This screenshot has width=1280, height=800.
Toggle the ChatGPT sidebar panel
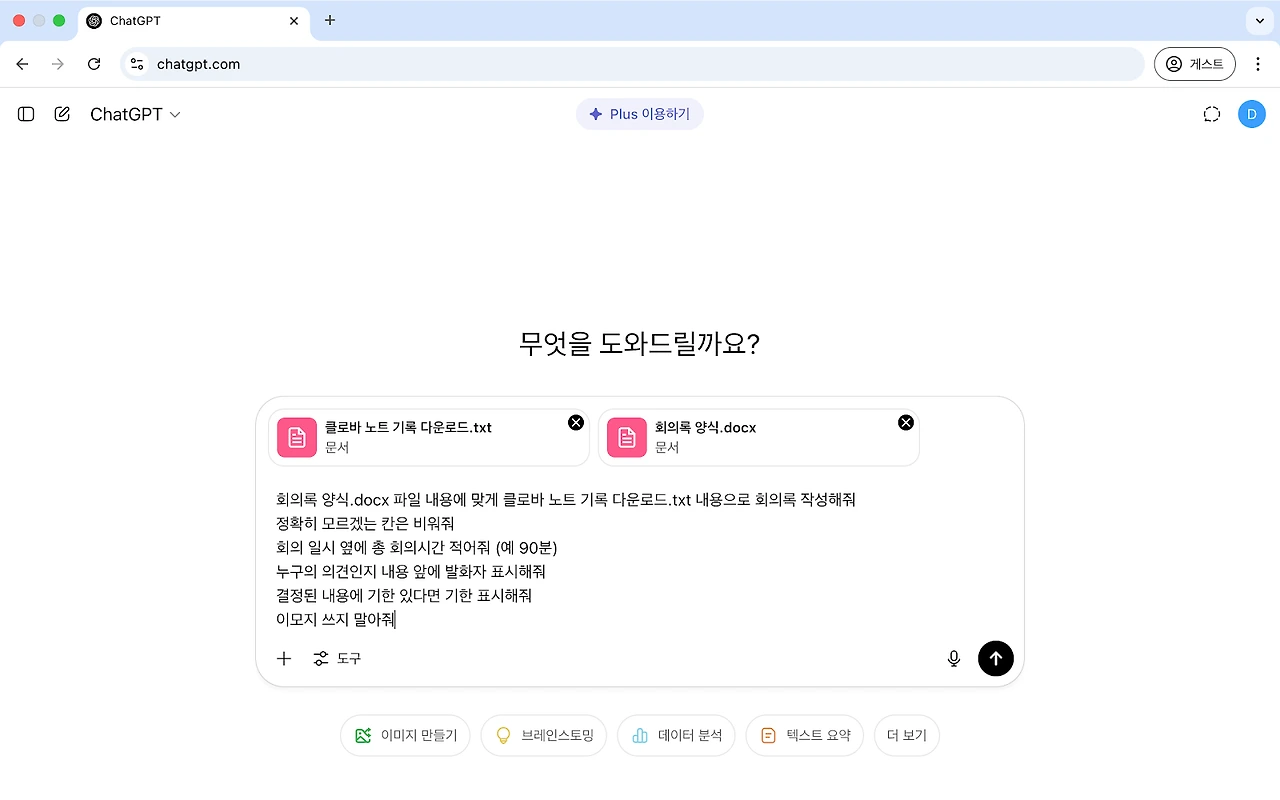click(x=26, y=114)
